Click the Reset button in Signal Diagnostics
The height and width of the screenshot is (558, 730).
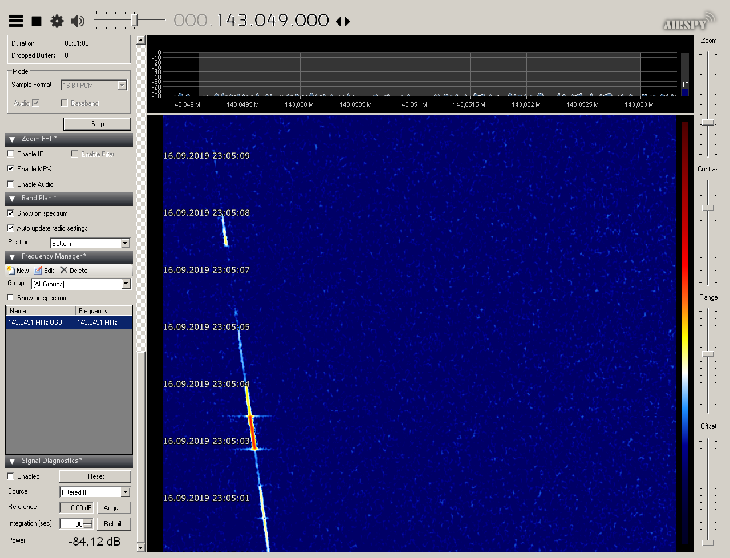(x=95, y=477)
